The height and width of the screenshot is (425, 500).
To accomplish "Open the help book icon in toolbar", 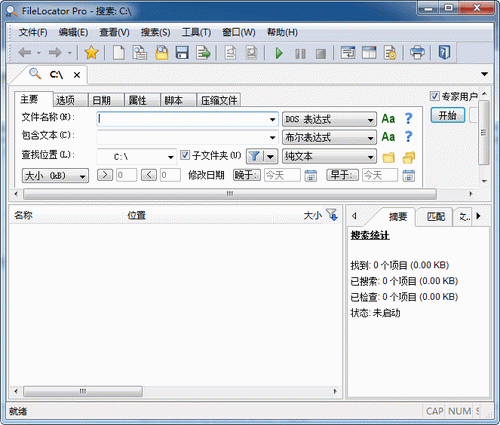I will coord(444,53).
